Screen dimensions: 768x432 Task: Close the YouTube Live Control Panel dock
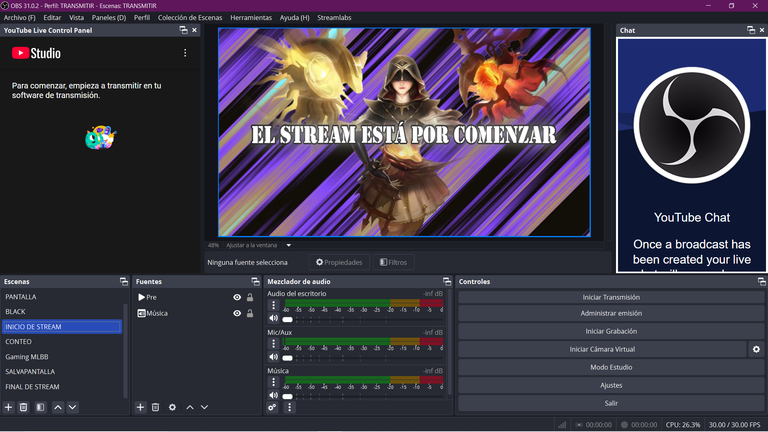(194, 30)
